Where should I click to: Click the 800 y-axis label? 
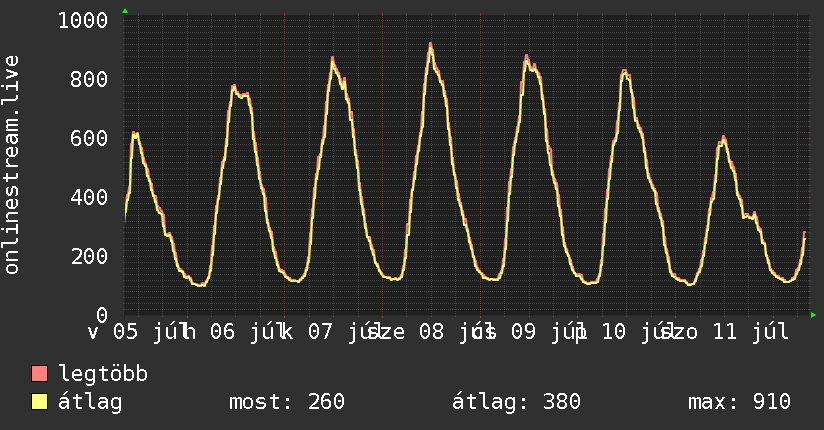tap(89, 79)
